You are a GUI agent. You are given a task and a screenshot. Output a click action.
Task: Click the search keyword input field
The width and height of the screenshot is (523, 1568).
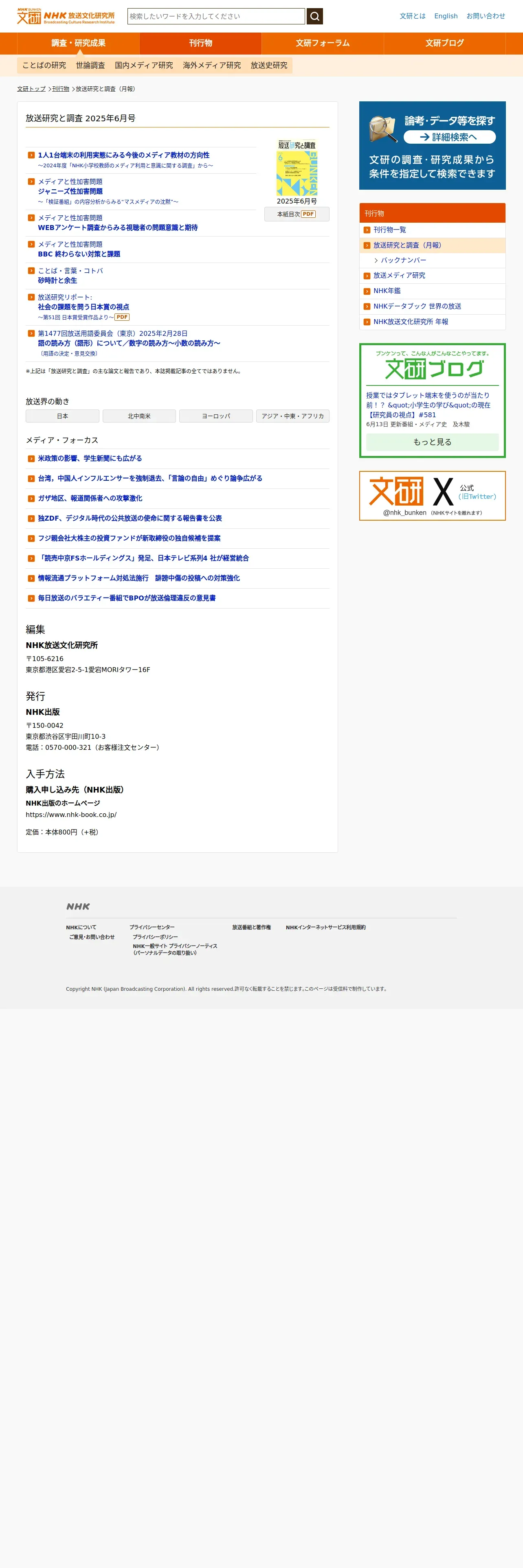216,16
